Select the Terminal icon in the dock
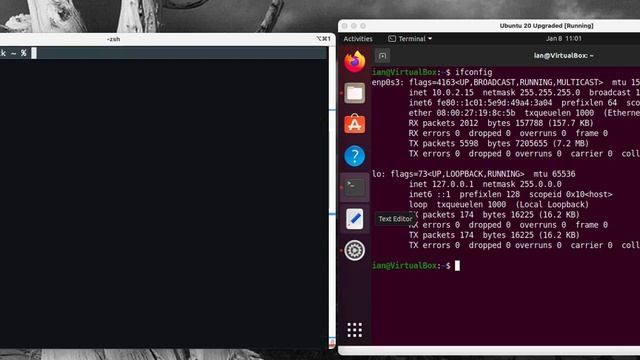 354,187
